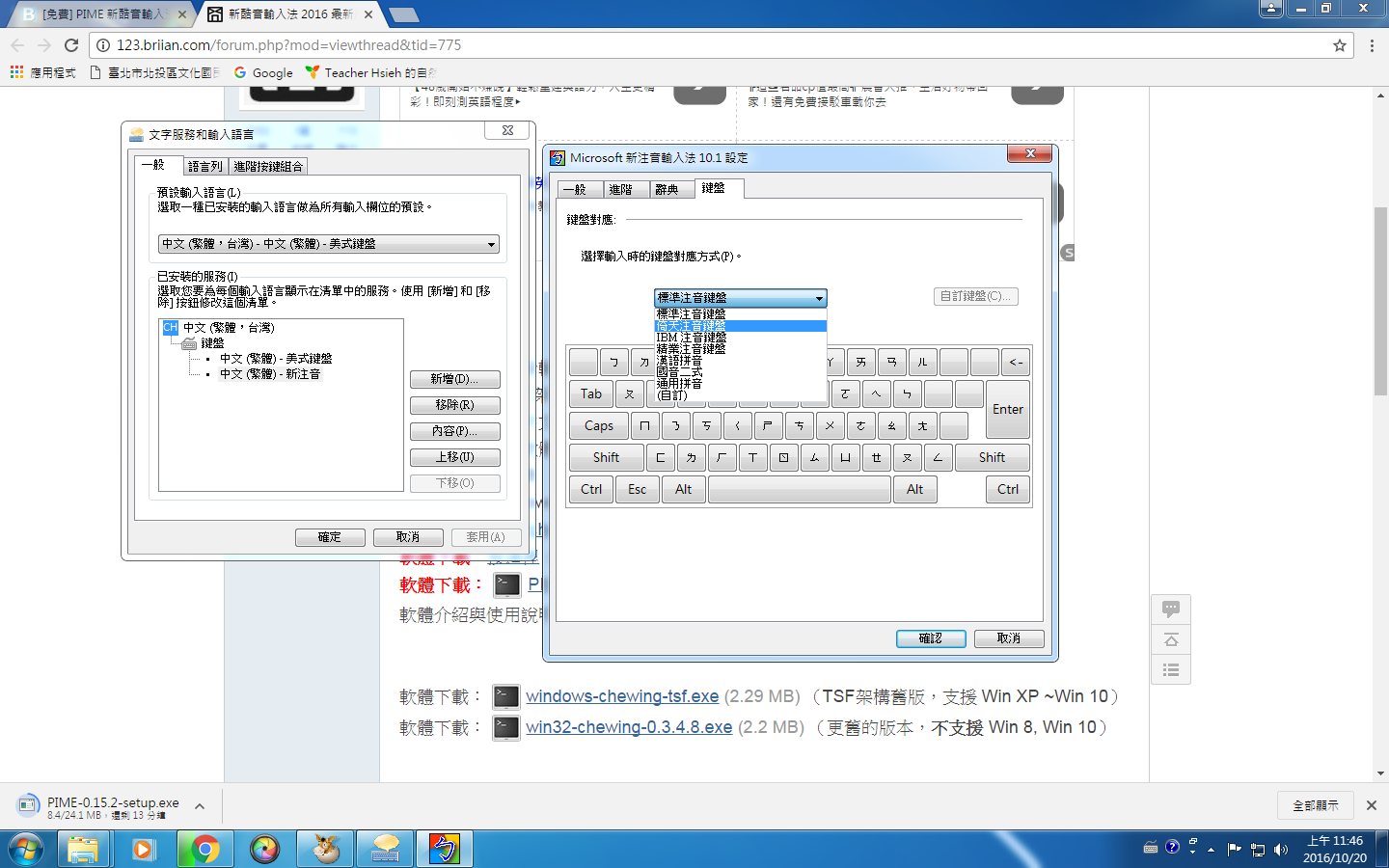The width and height of the screenshot is (1389, 868).
Task: Open the 語言列 tab in text services dialog
Action: coord(204,166)
